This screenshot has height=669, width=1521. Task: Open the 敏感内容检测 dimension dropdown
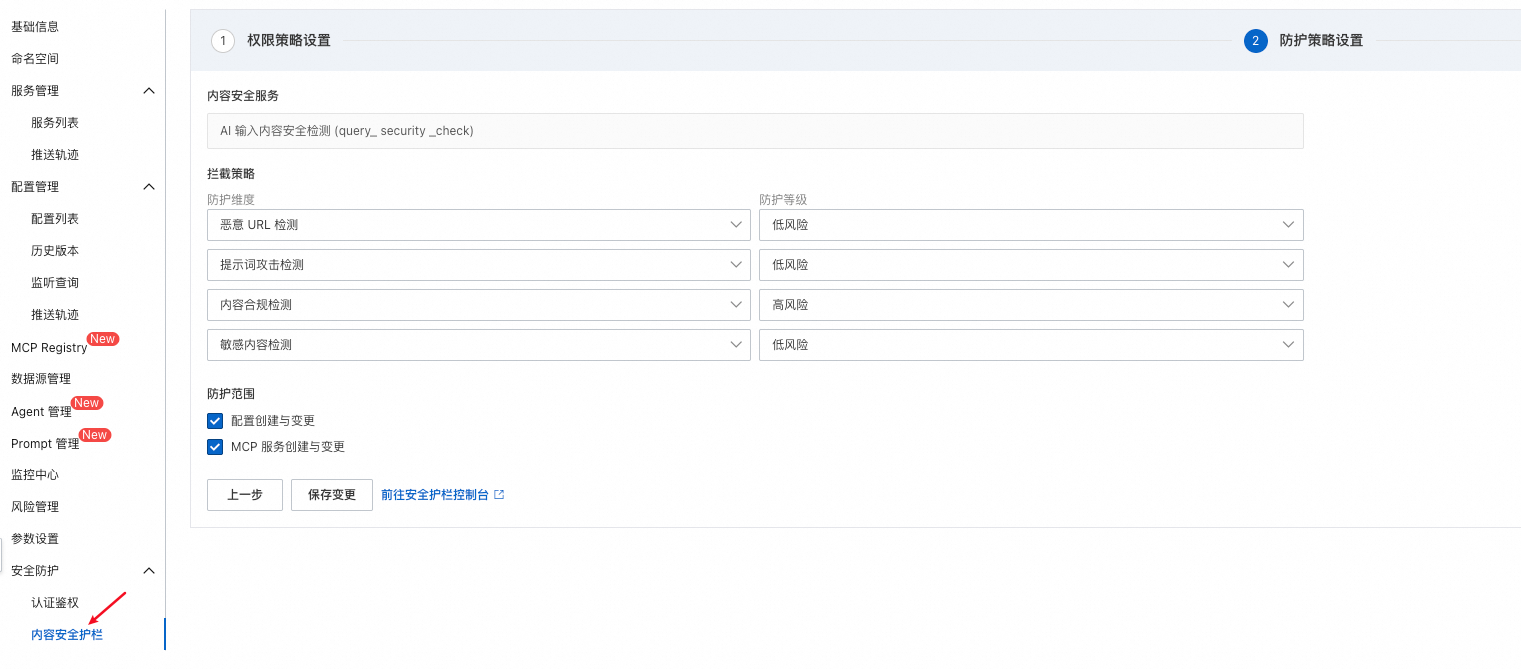[479, 345]
